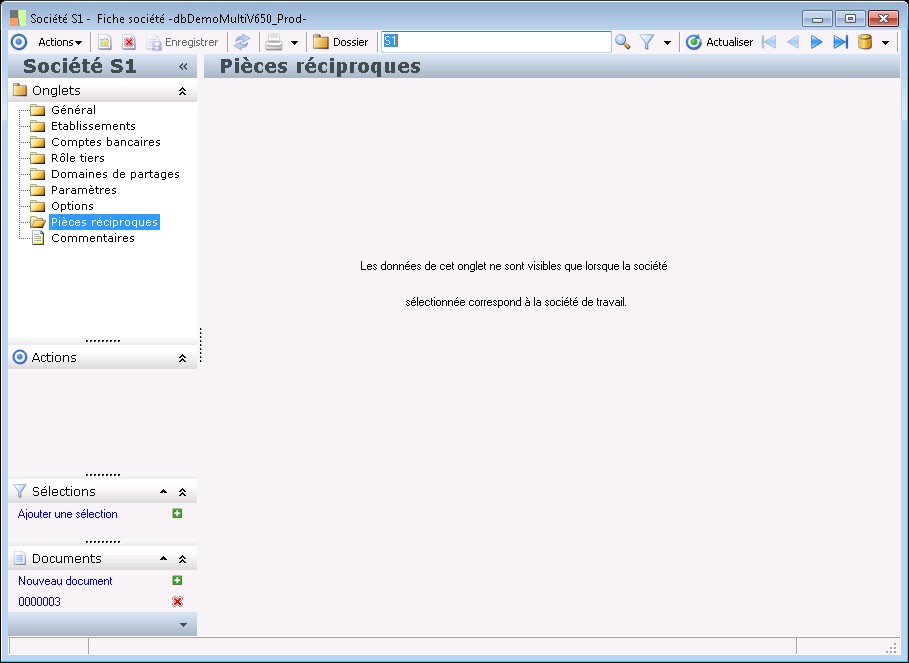Open the filter dropdown arrow
This screenshot has width=909, height=663.
click(x=667, y=43)
